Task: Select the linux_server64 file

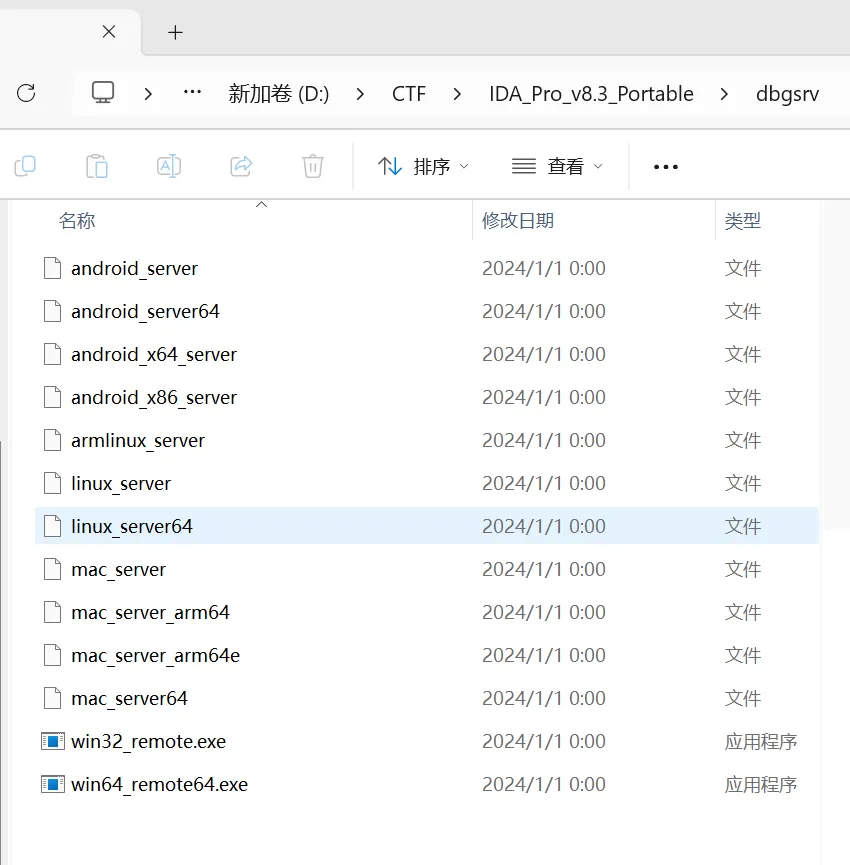Action: click(132, 526)
